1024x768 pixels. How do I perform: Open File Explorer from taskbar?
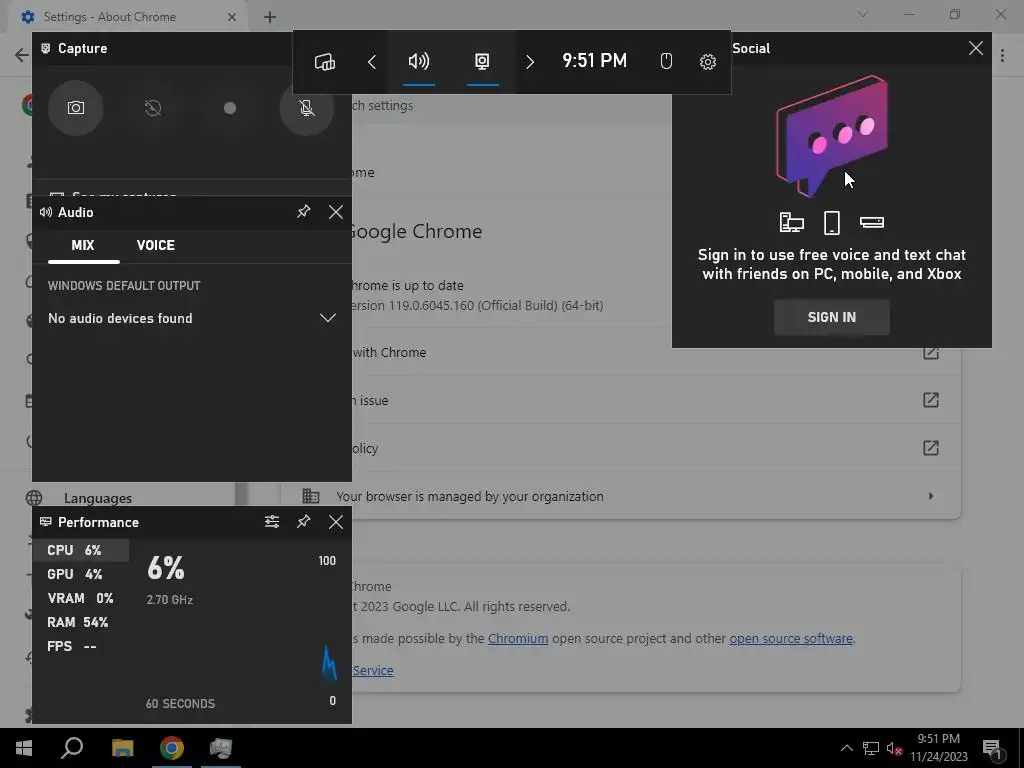pos(122,748)
